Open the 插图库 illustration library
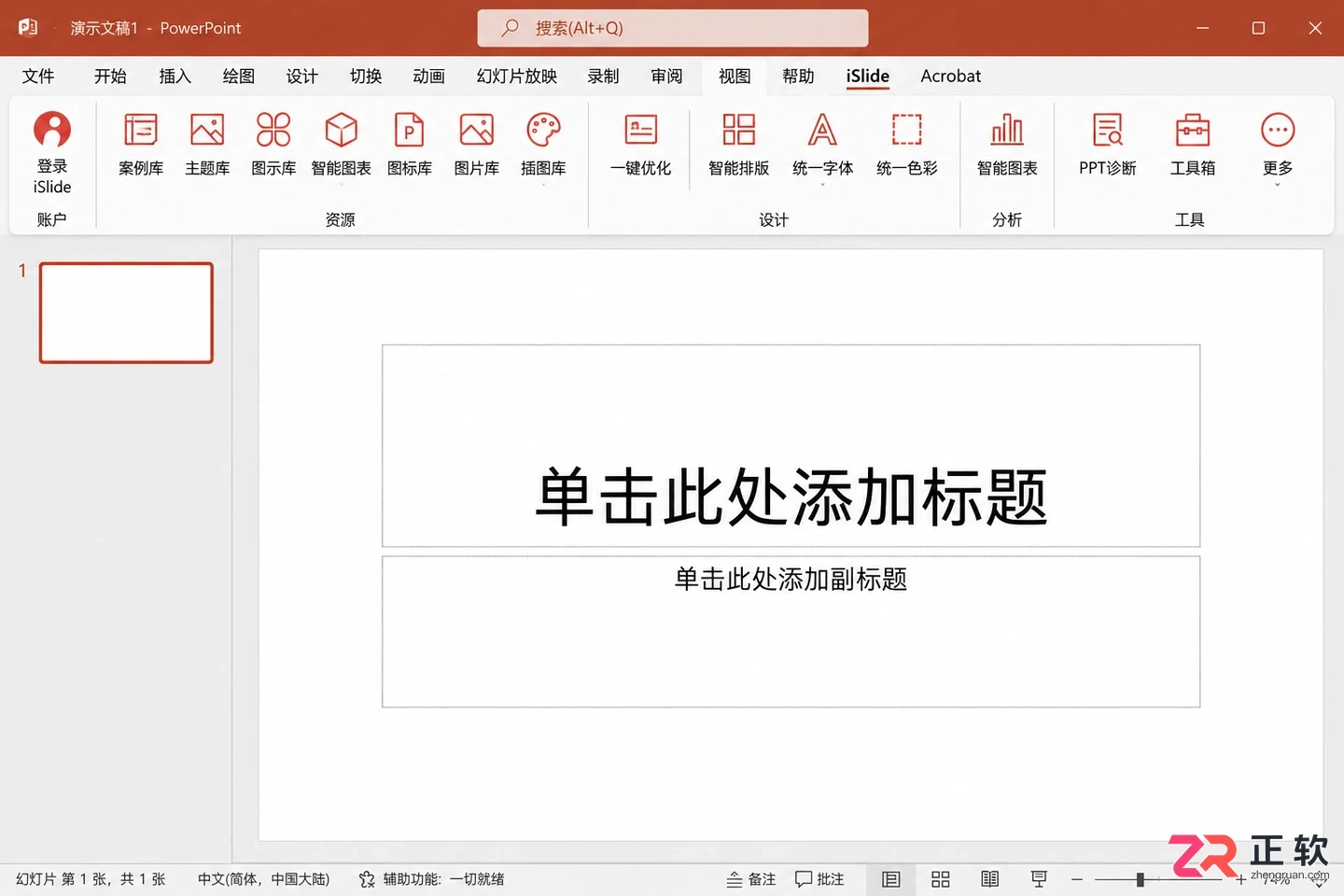This screenshot has height=896, width=1344. pyautogui.click(x=543, y=145)
